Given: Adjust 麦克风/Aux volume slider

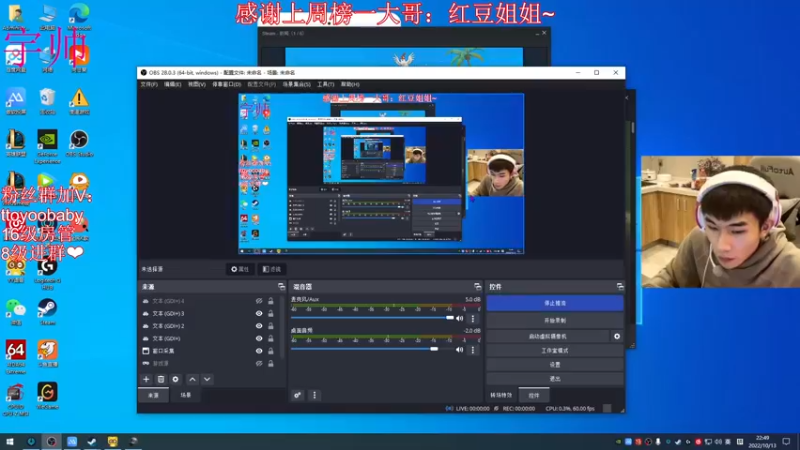Looking at the screenshot, I should [x=372, y=318].
